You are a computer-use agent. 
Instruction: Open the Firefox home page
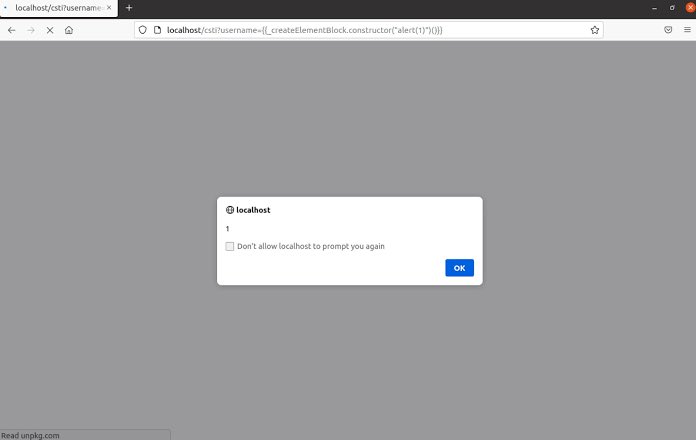(x=69, y=30)
